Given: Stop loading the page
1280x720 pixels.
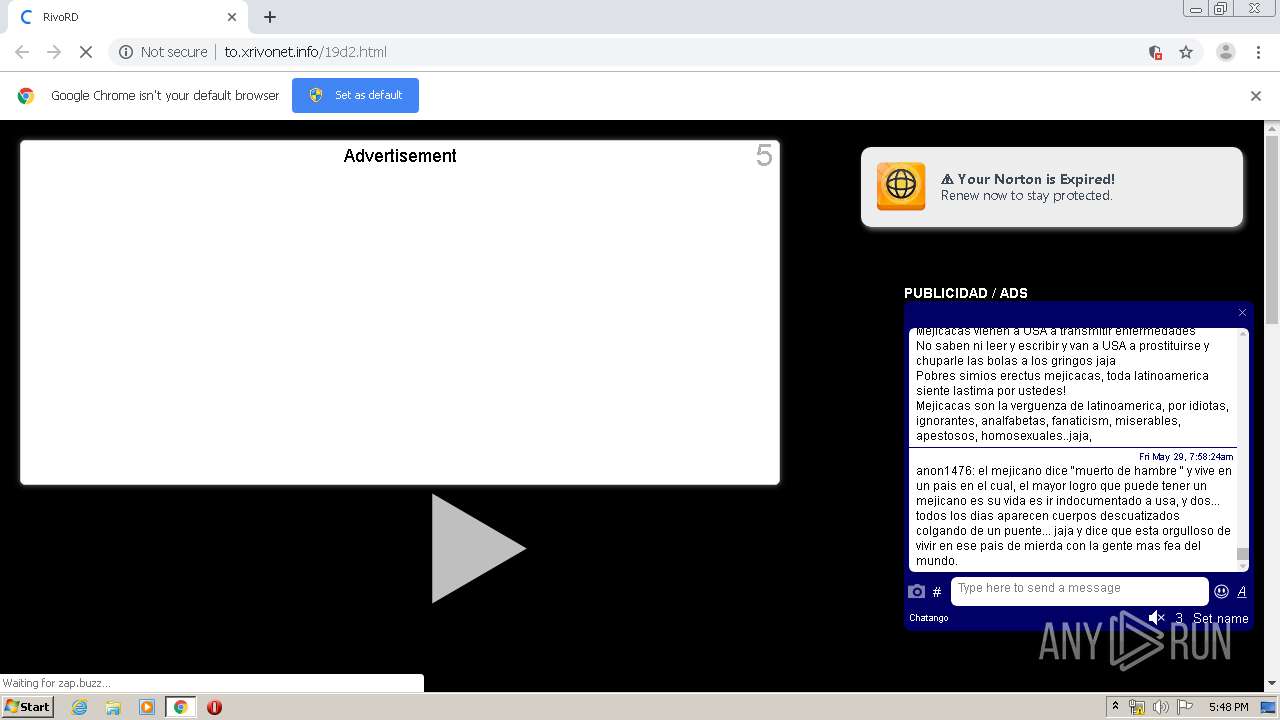Looking at the screenshot, I should coord(86,52).
